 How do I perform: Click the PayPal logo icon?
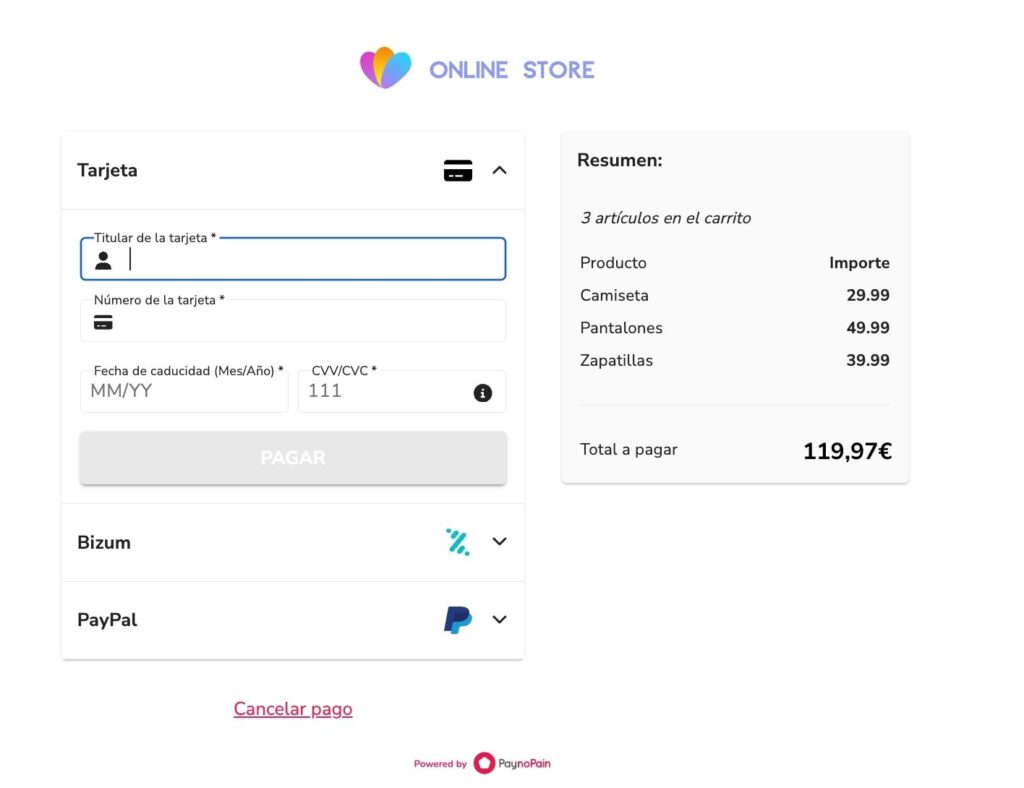(x=458, y=620)
